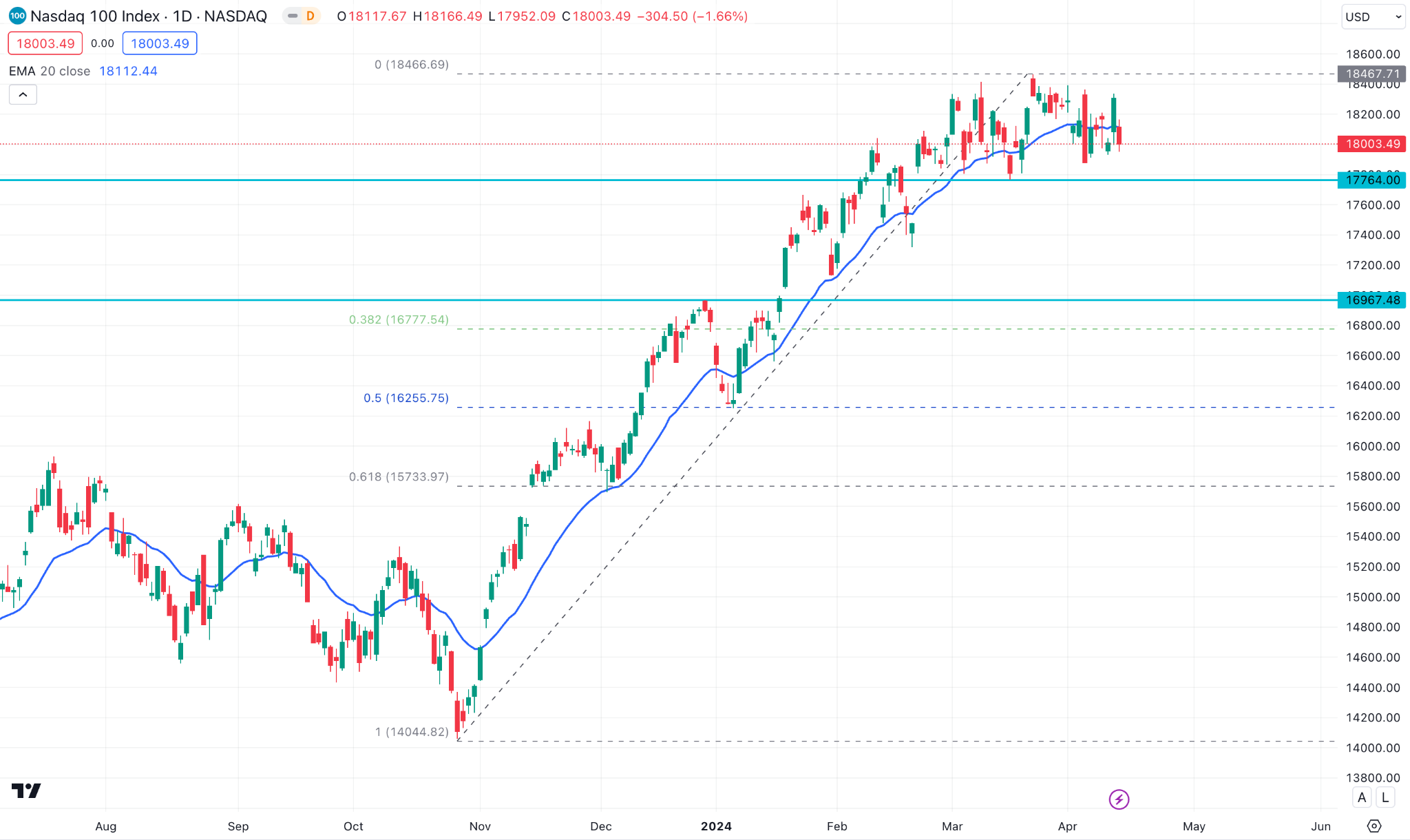Click the EMA value 18112.44
Screen dimensions: 1410x840
click(x=128, y=71)
